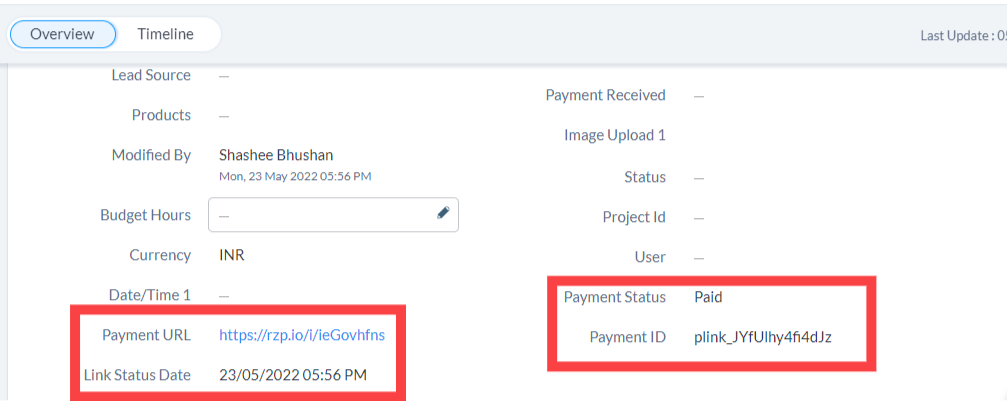The width and height of the screenshot is (1007, 401).
Task: Click the 'Payment Received' field label
Action: [606, 95]
